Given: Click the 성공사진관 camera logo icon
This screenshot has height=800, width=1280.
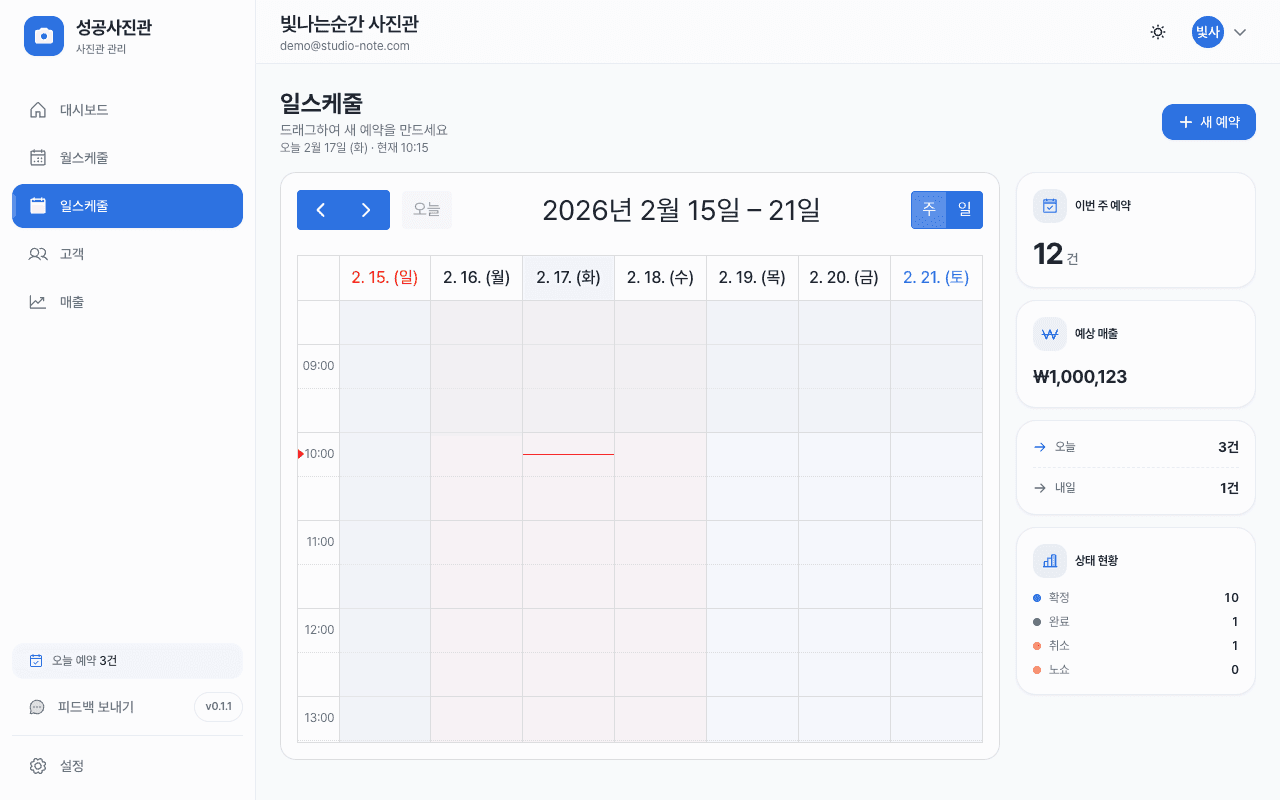Looking at the screenshot, I should [44, 36].
